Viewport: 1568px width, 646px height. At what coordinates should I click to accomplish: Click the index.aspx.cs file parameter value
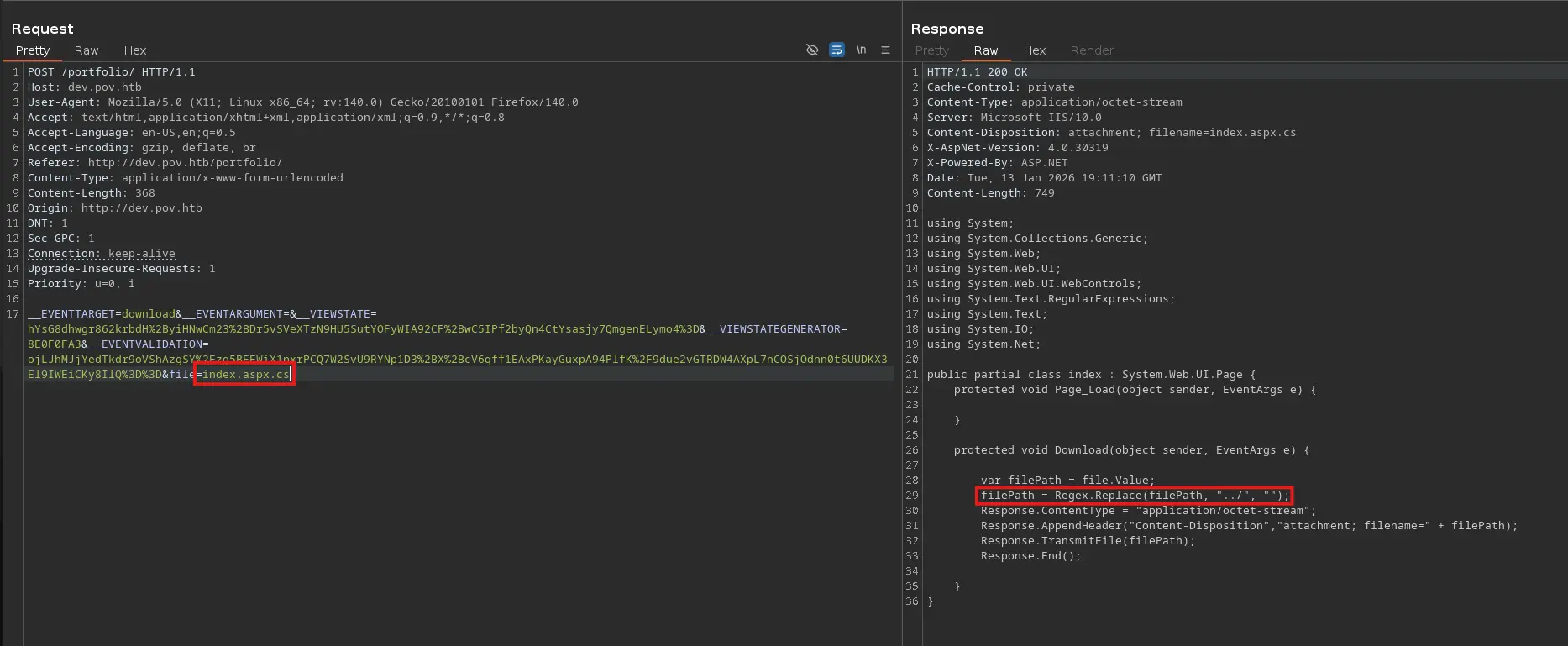point(245,375)
